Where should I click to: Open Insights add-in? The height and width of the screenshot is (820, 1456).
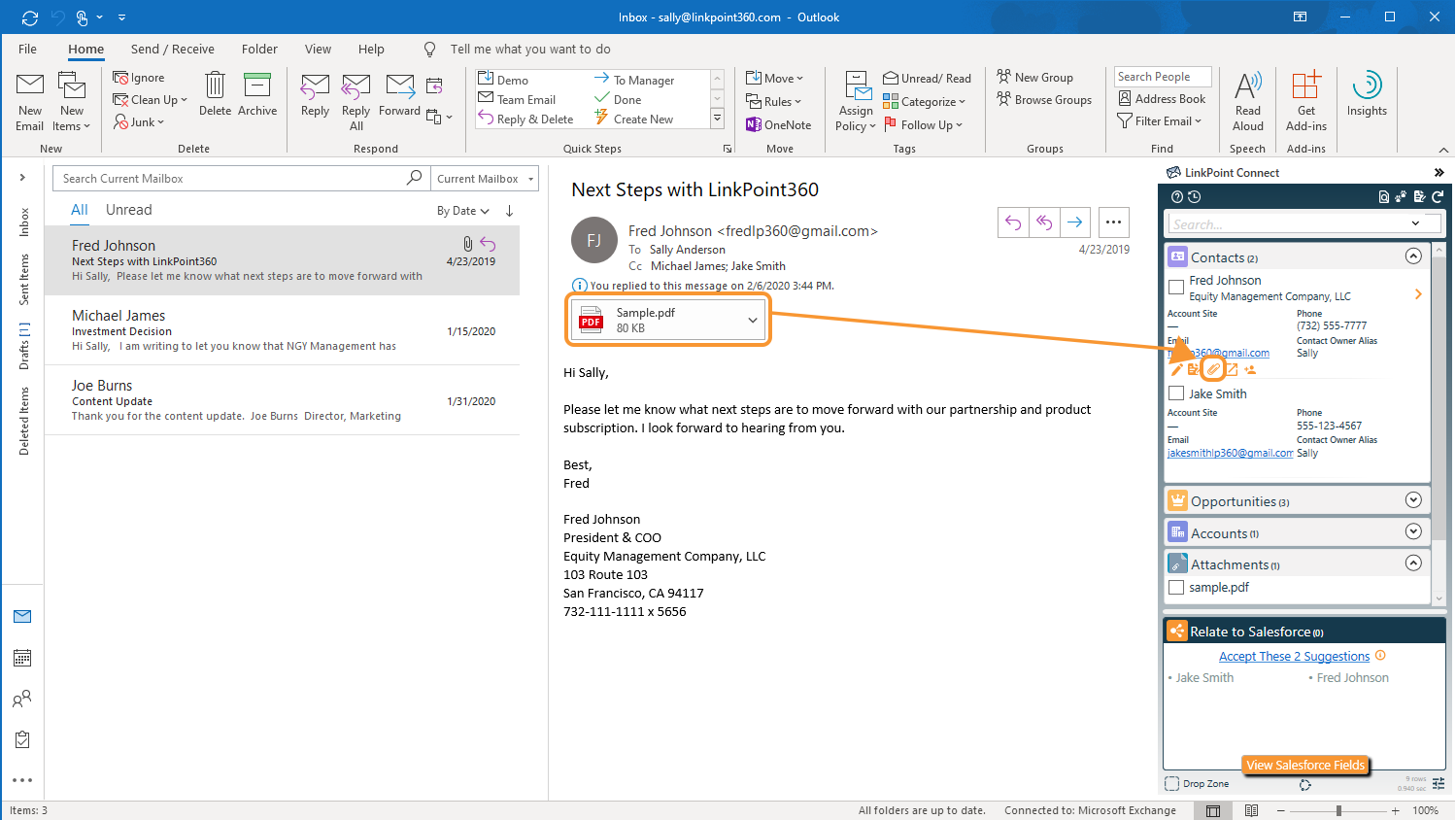coord(1367,94)
